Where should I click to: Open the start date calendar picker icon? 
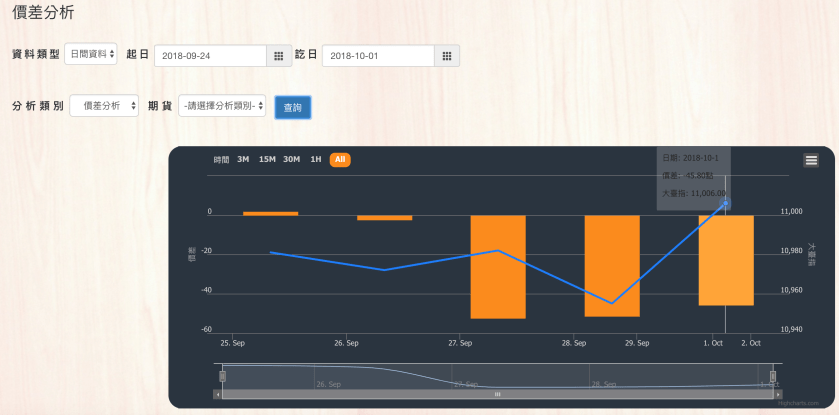[x=279, y=56]
